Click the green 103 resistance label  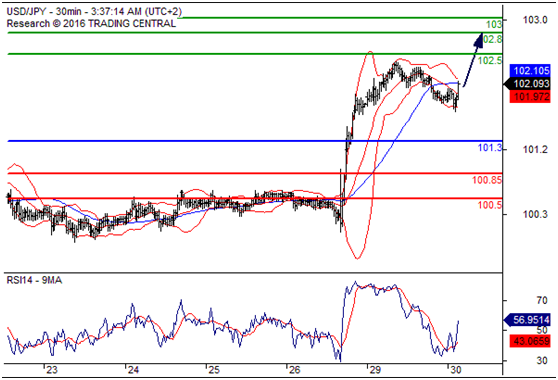(x=494, y=25)
